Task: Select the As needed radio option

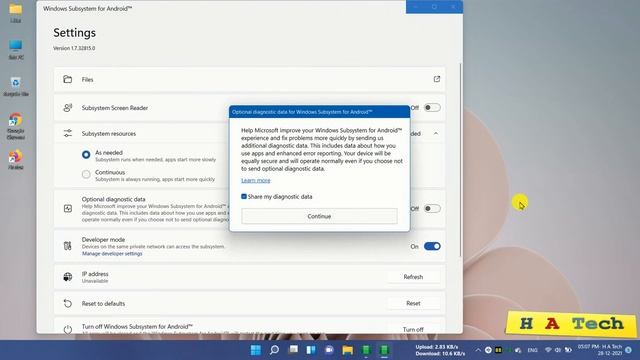Action: pos(86,155)
